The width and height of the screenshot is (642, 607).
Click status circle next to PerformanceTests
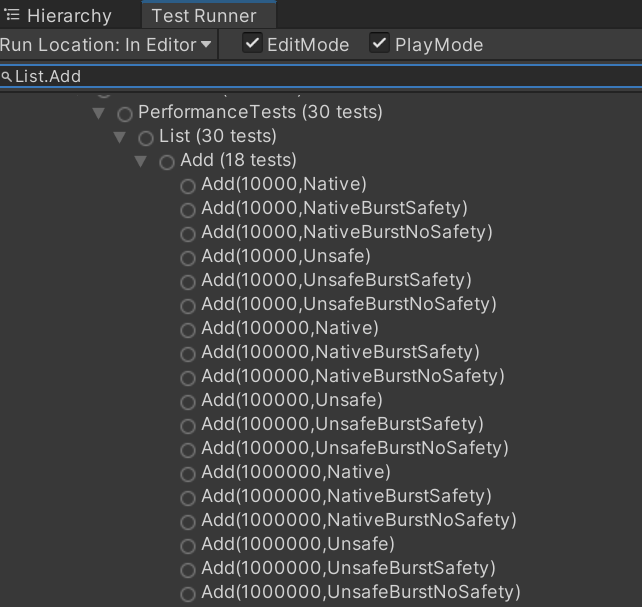(125, 113)
